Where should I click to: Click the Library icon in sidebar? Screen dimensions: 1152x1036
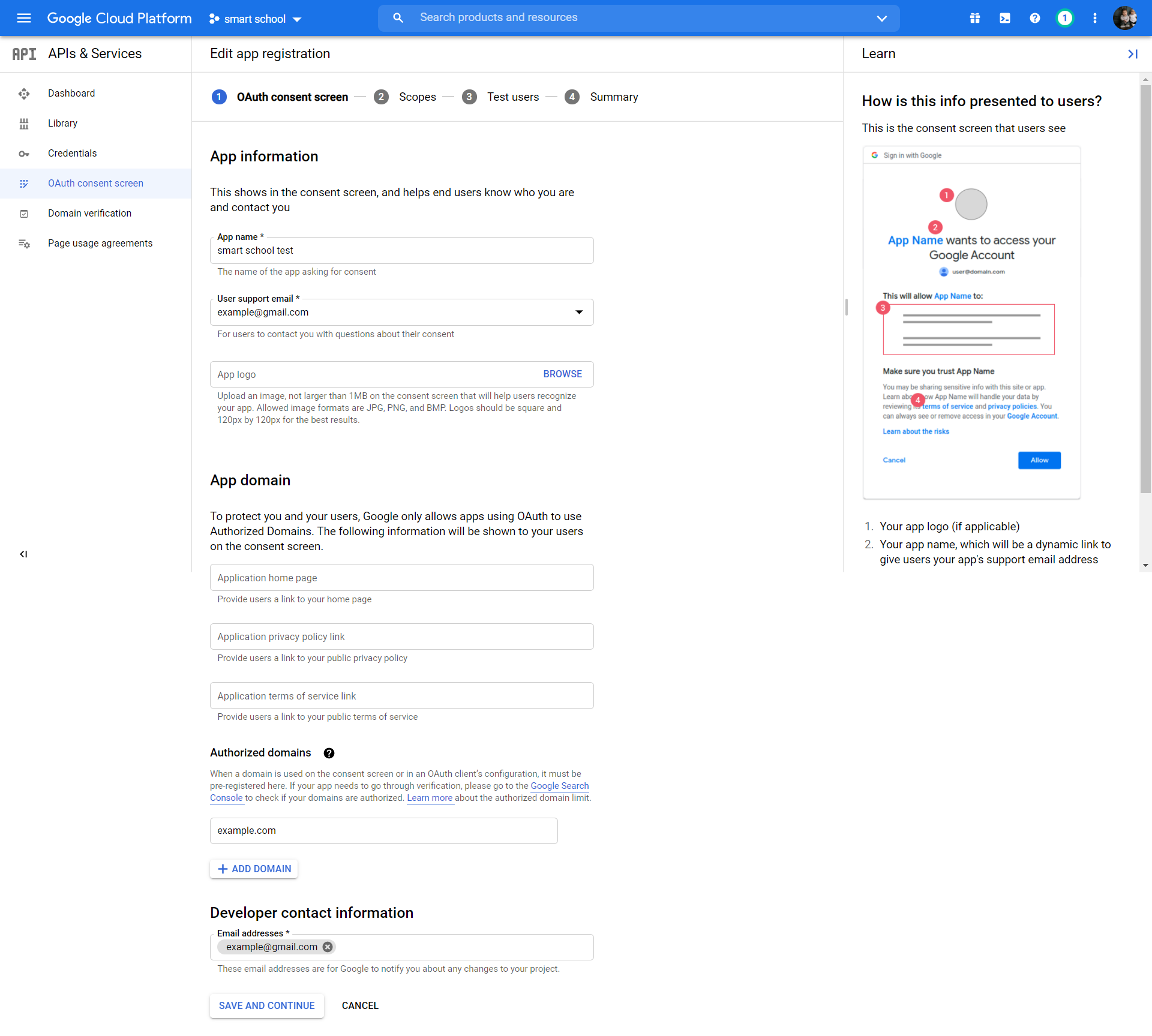point(24,123)
